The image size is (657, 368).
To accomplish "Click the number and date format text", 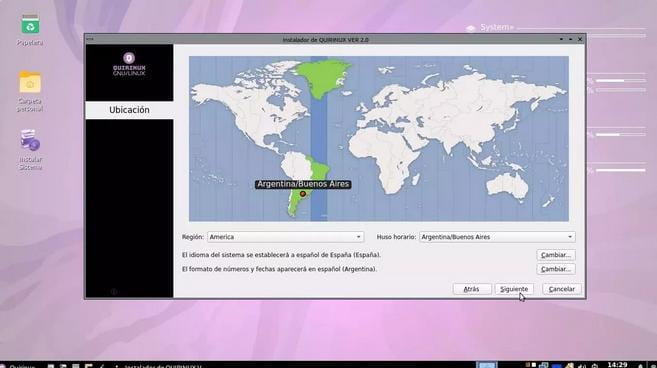I will pos(279,269).
